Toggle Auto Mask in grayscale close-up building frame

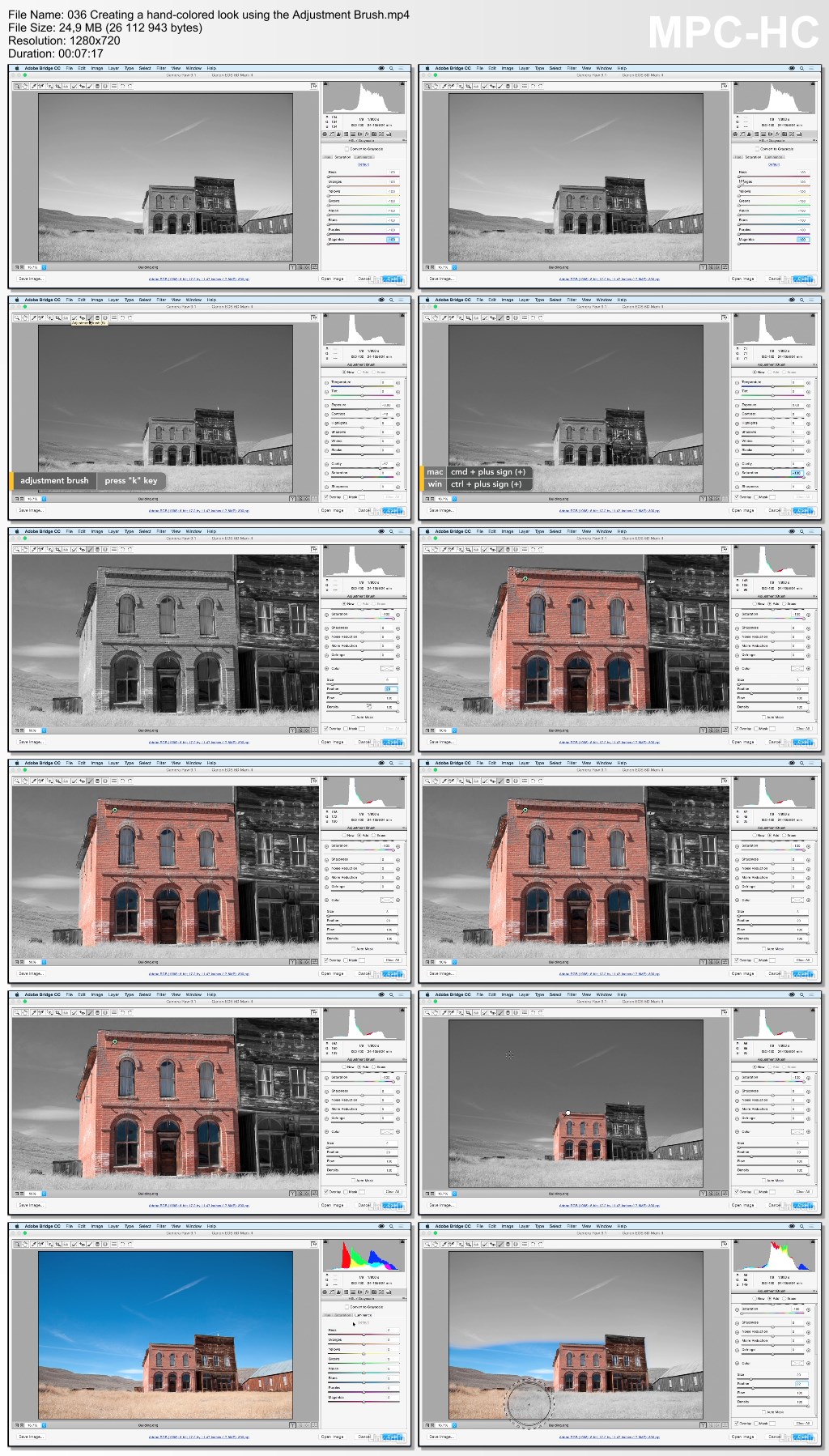353,717
